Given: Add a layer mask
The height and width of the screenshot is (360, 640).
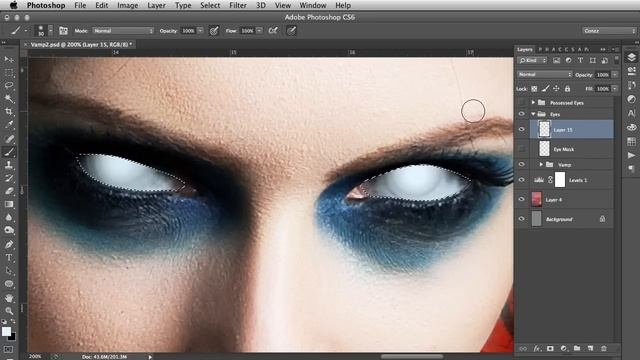Looking at the screenshot, I should coord(550,349).
